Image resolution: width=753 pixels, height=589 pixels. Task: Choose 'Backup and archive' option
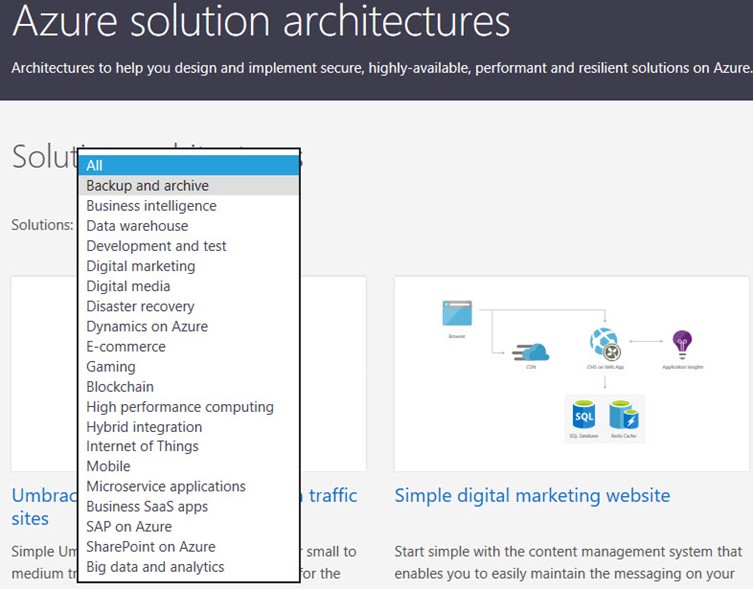pyautogui.click(x=189, y=185)
